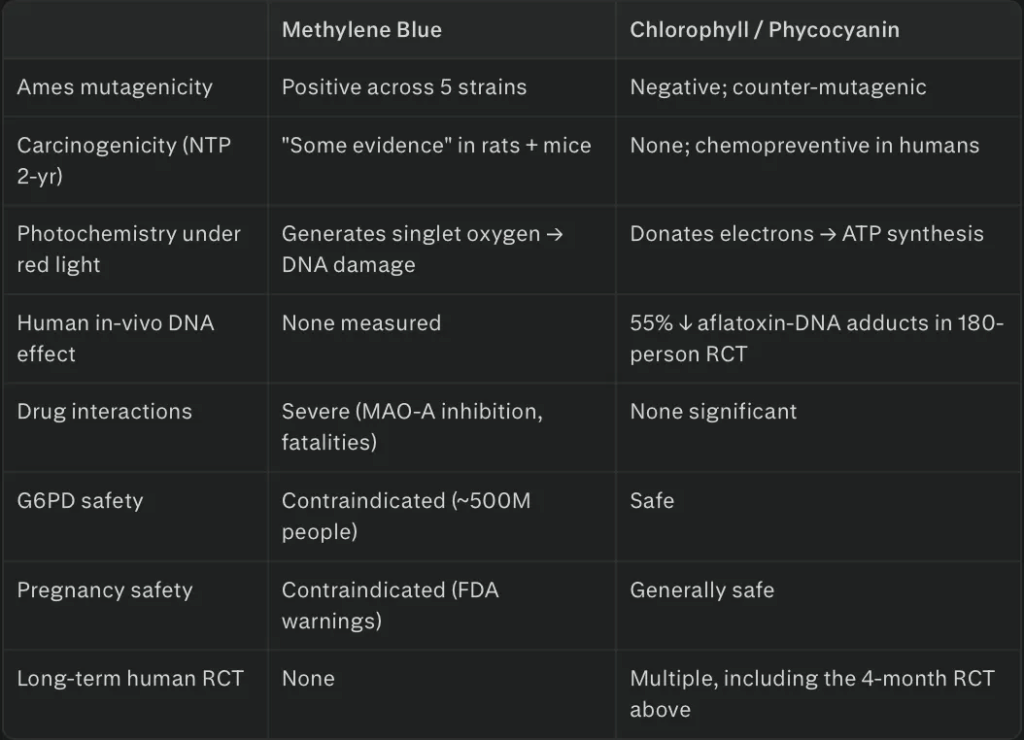Click the Ames mutagenicity row label

coord(115,88)
